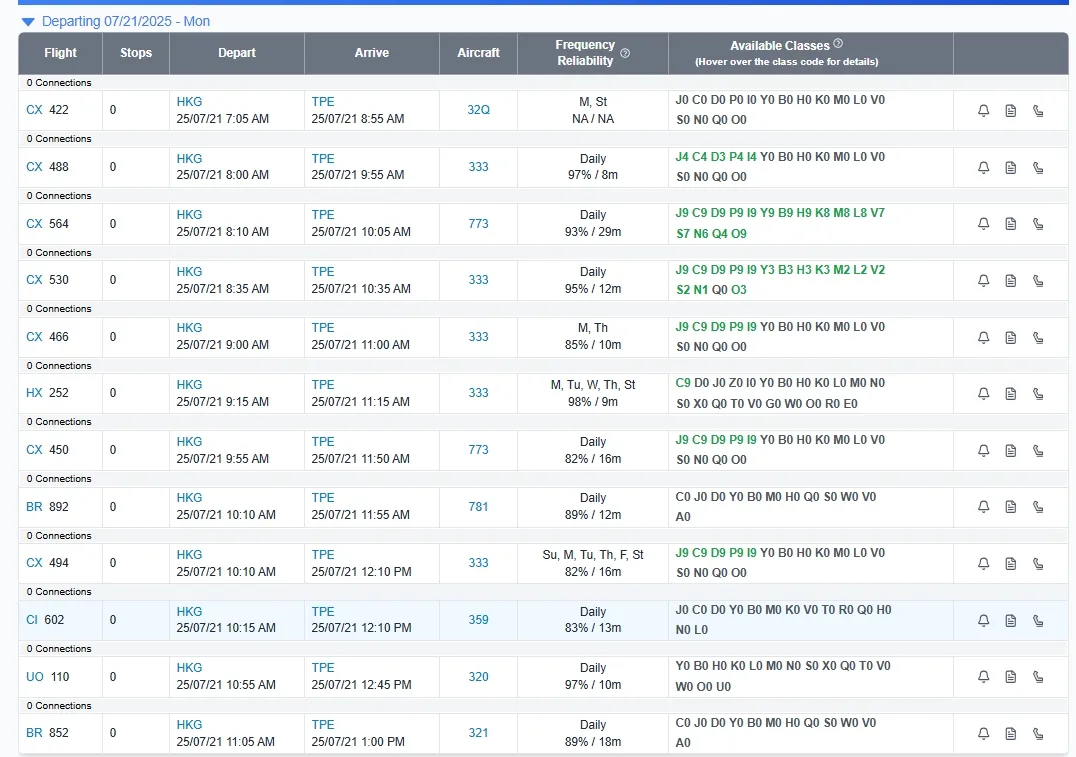Click reliability value 98% / 9m

(593, 402)
